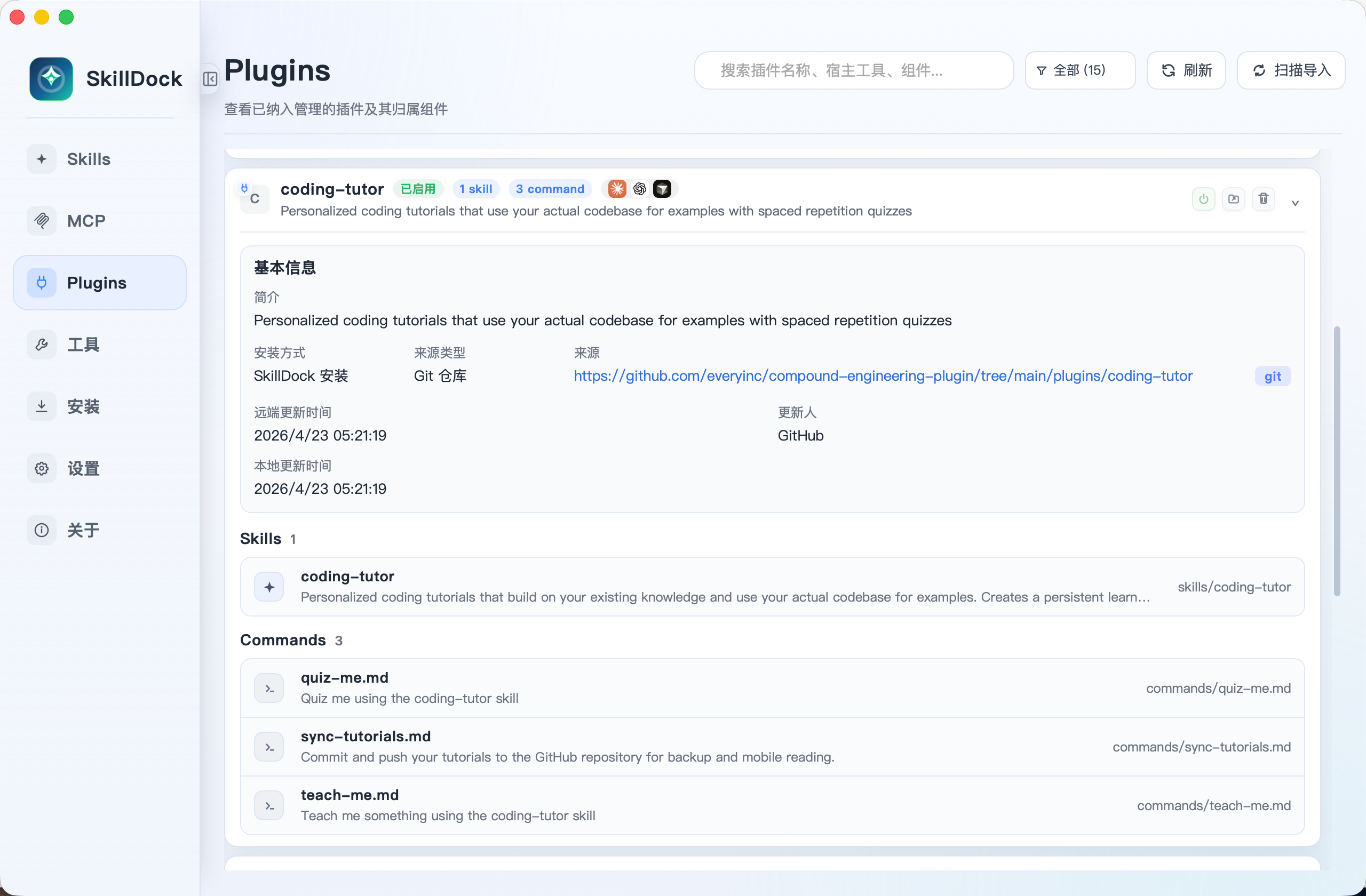Click the SkillDock 安装 install method value
This screenshot has width=1366, height=896.
pos(301,375)
